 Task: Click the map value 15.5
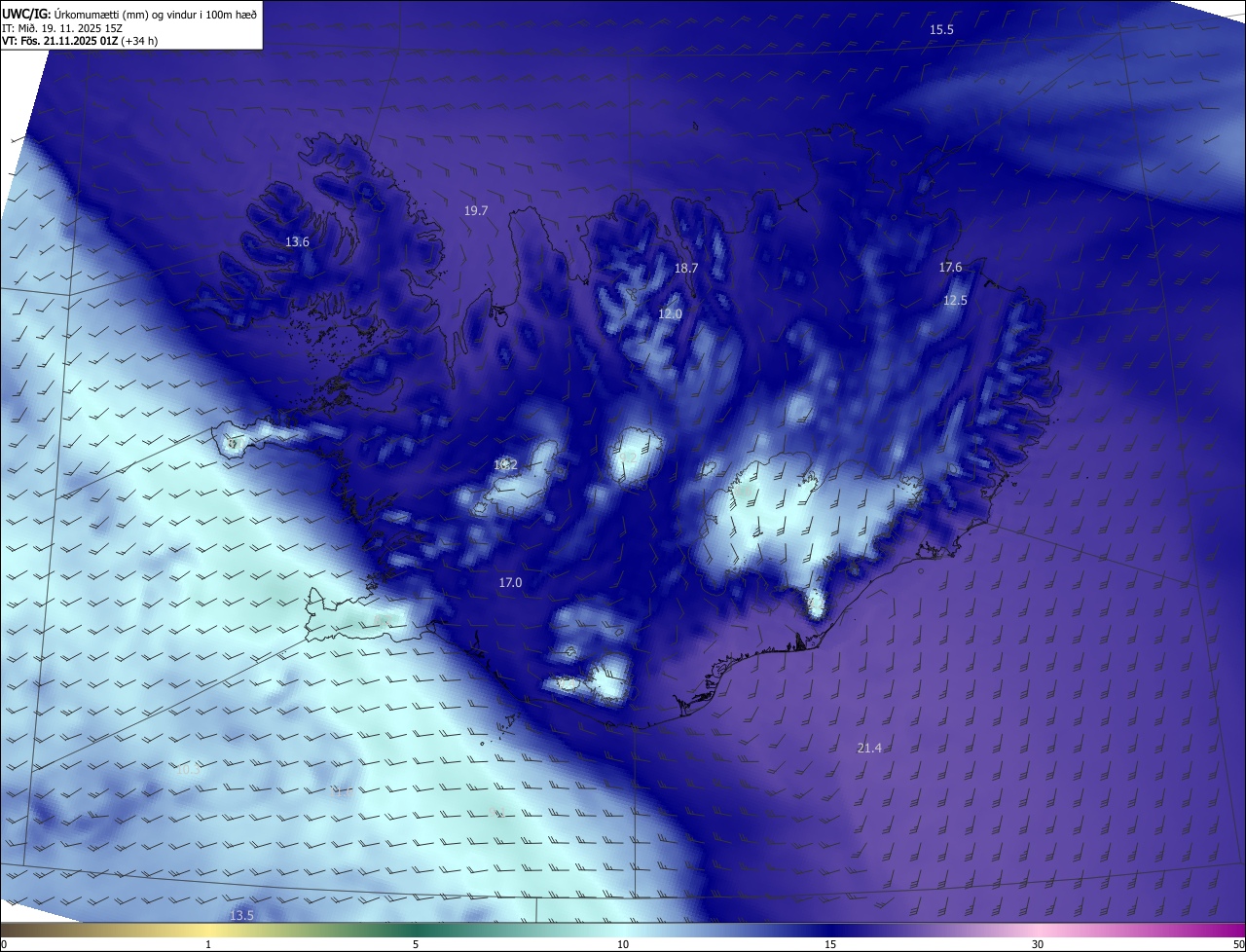(x=941, y=30)
